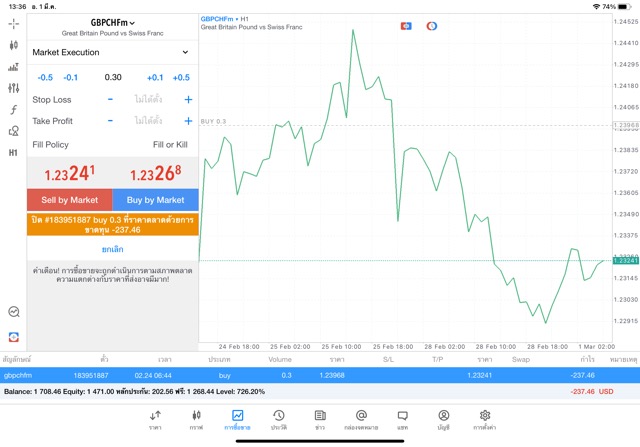Change the H1 timeframe in sidebar
The width and height of the screenshot is (640, 447).
tap(13, 153)
